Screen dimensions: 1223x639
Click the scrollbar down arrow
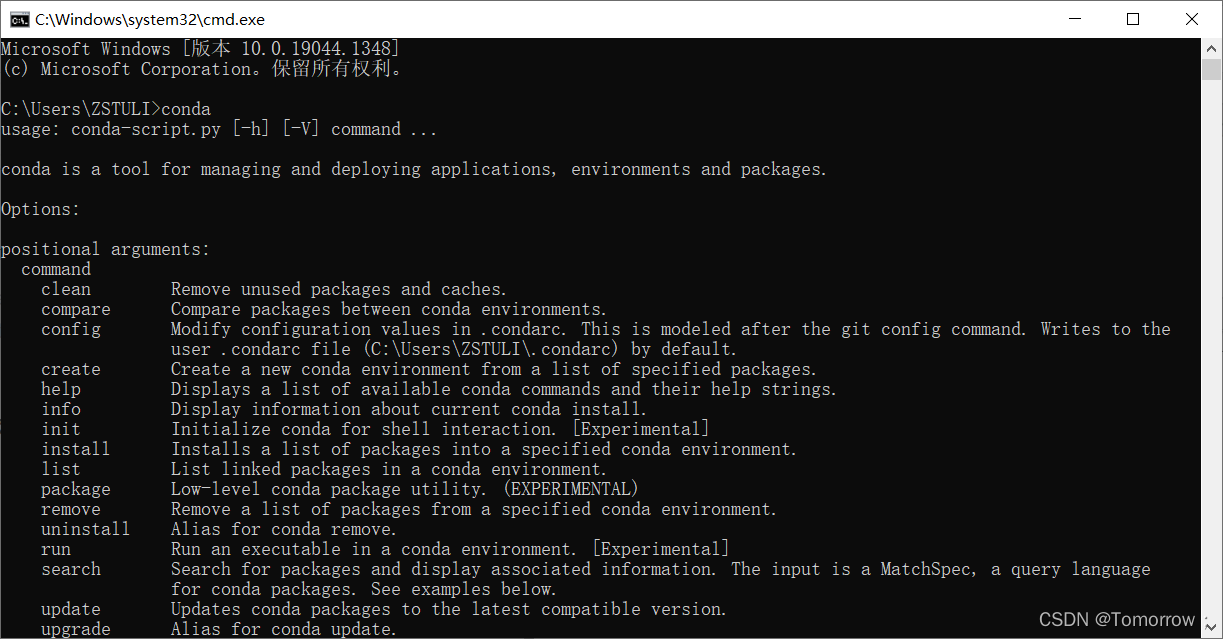(x=1211, y=628)
